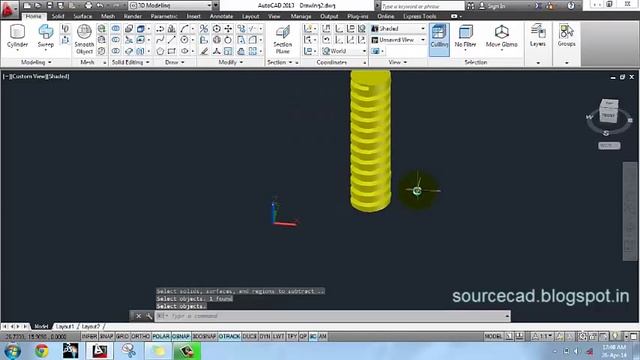The image size is (640, 360).
Task: Click the AutoCAD taskbar icon
Action: (x=99, y=351)
